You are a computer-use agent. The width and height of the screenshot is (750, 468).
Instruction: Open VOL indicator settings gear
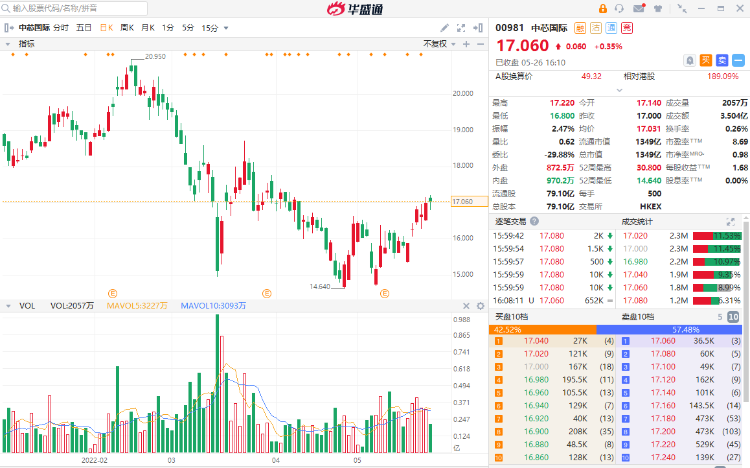click(x=481, y=306)
